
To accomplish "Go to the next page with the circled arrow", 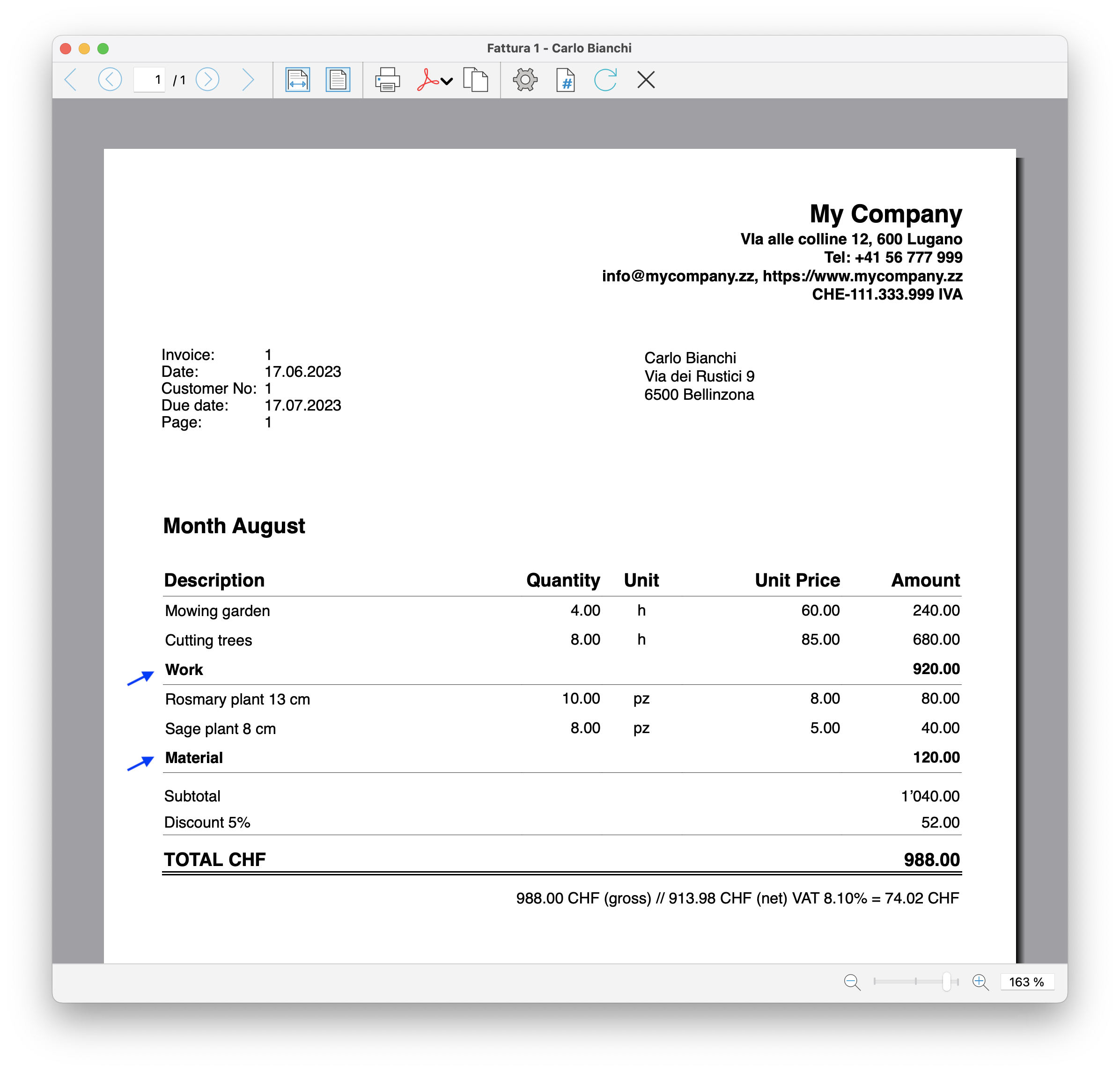I will click(x=208, y=80).
